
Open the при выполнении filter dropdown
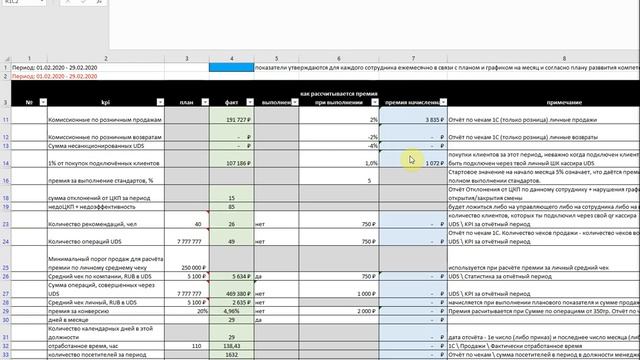point(375,102)
